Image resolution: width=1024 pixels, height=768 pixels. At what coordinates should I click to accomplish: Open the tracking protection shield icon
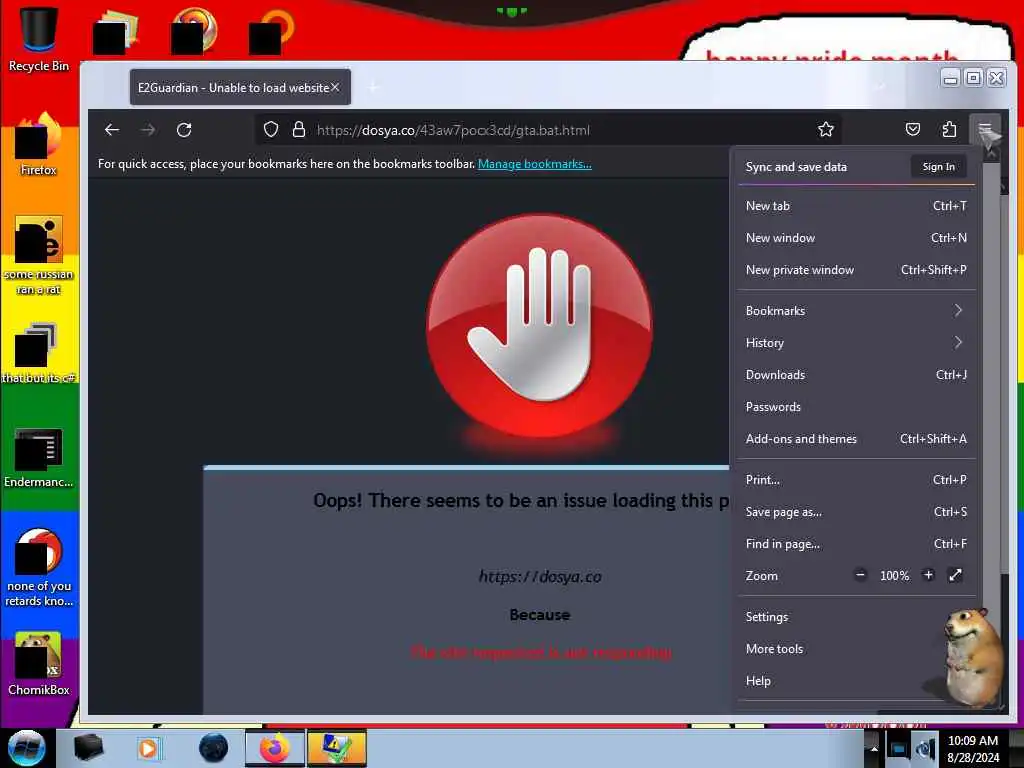(x=271, y=129)
